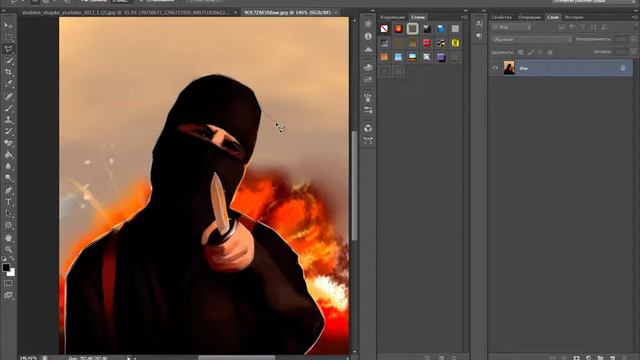The height and width of the screenshot is (360, 640).
Task: Collapse the Layers panel group
Action: (x=635, y=10)
